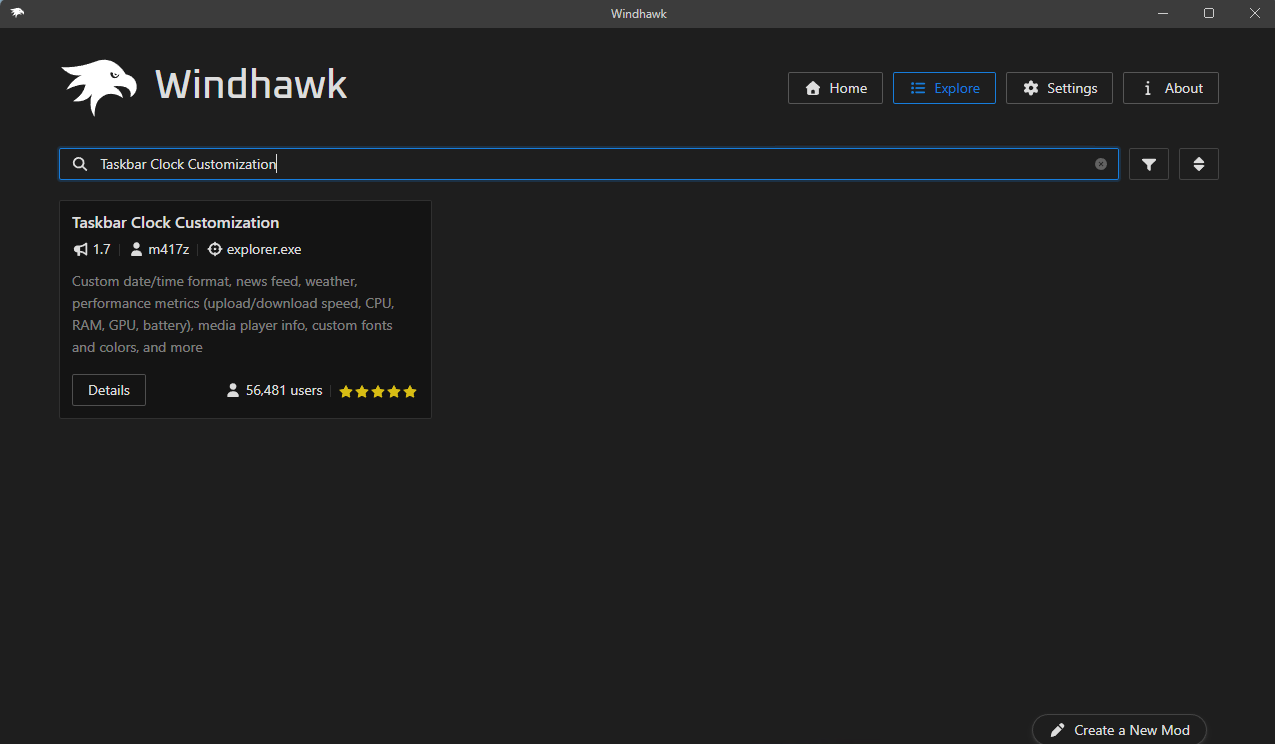Open the sort order menu
Screen dimensions: 1275x744
pyautogui.click(x=1198, y=164)
